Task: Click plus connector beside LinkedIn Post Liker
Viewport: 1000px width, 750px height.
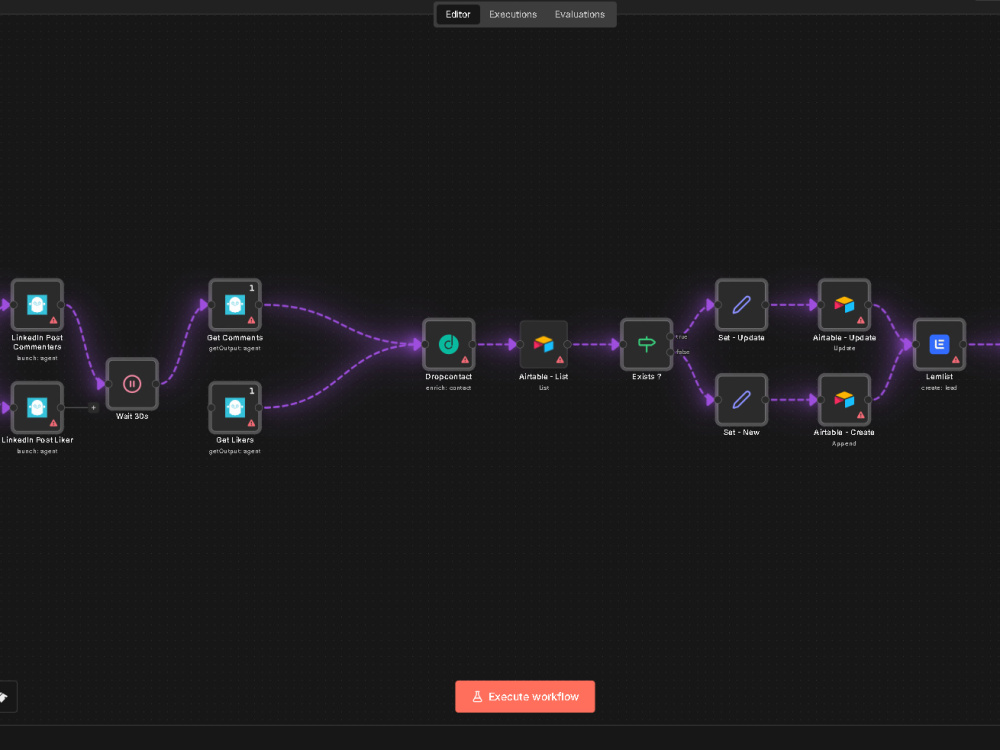Action: click(x=93, y=408)
